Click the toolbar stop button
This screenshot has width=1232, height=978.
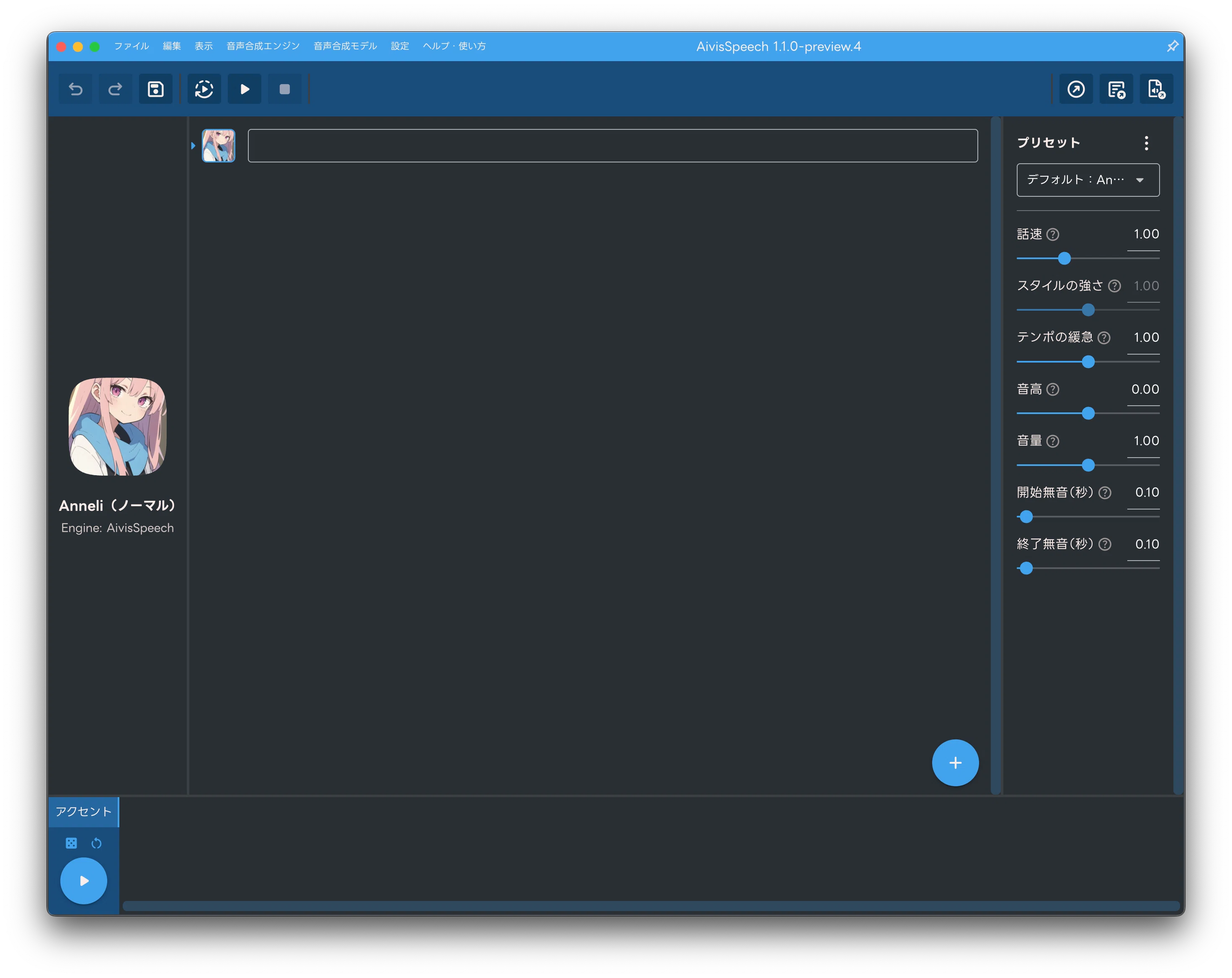pyautogui.click(x=284, y=89)
